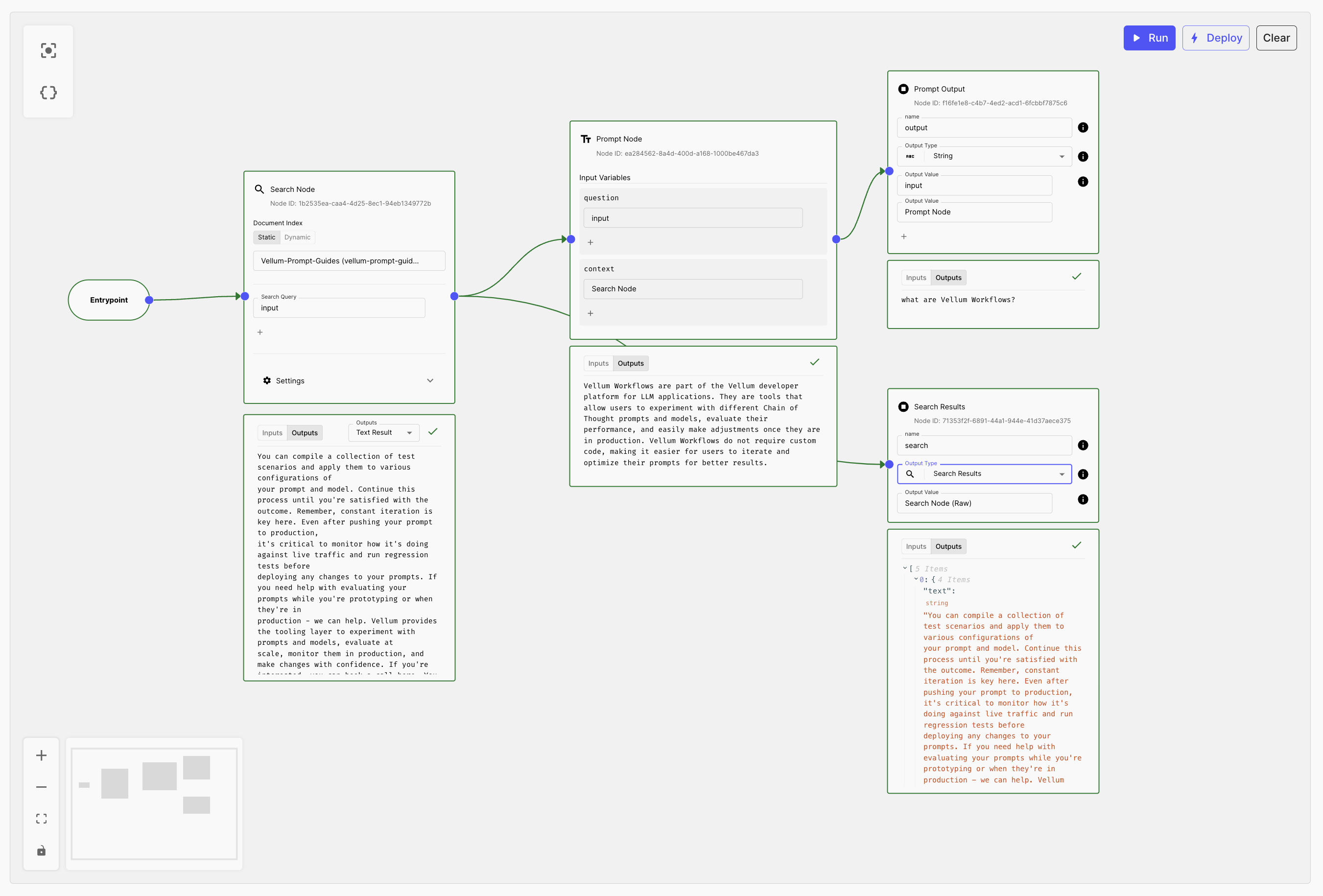
Task: Open Inputs tab under Prompt Output
Action: tap(916, 278)
